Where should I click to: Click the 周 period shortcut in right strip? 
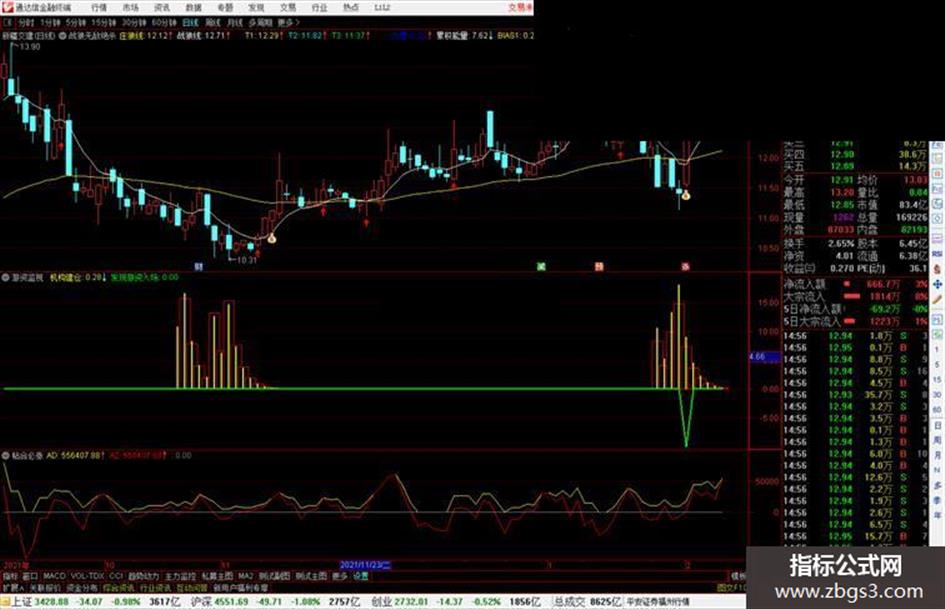(937, 440)
